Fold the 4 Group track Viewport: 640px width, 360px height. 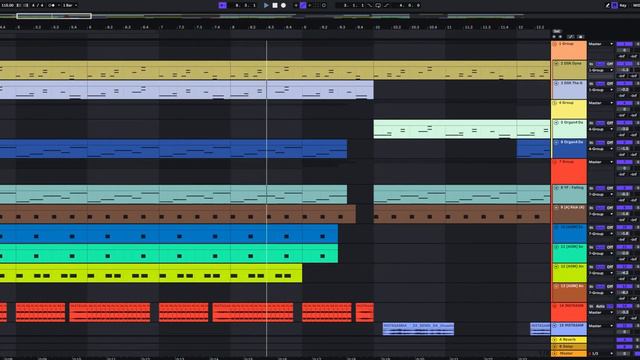[x=555, y=103]
